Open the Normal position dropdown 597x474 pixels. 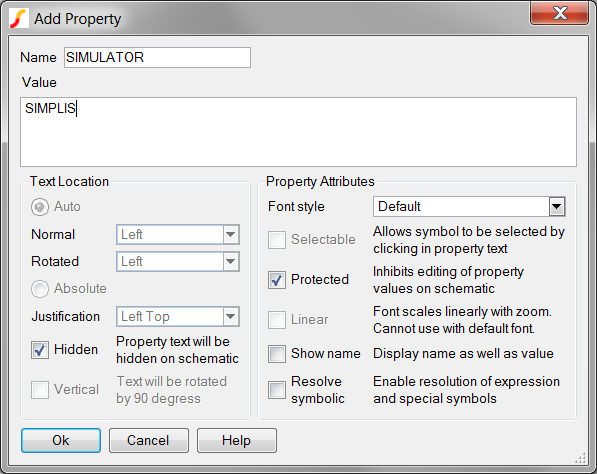[178, 235]
